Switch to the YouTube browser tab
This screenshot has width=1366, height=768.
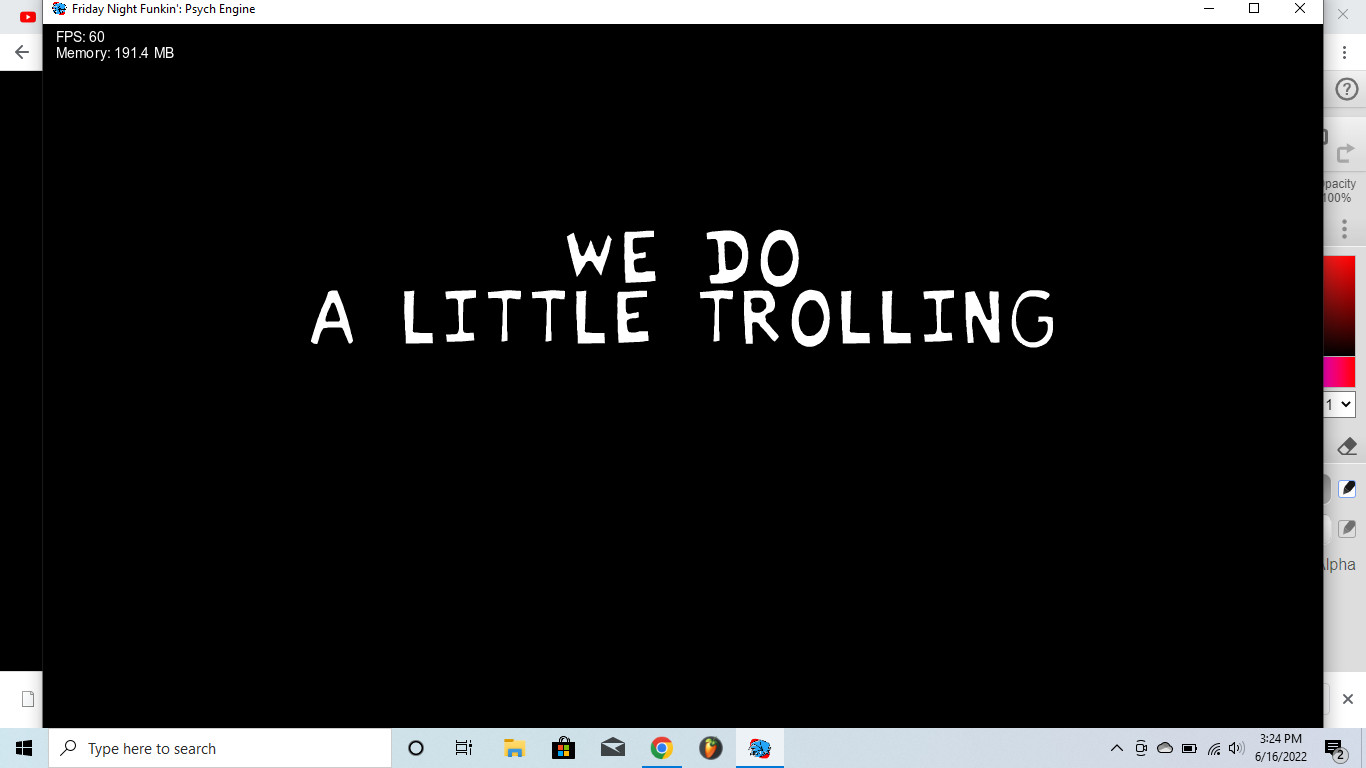[x=28, y=16]
